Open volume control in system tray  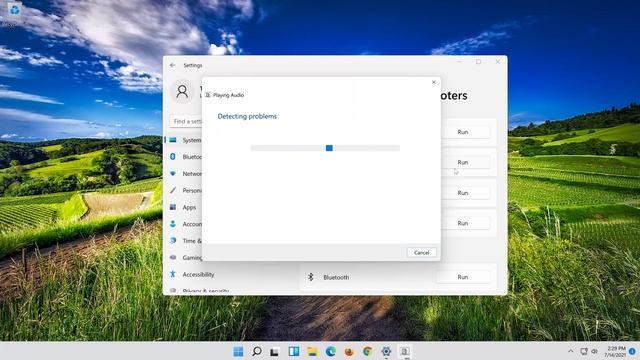(x=595, y=351)
